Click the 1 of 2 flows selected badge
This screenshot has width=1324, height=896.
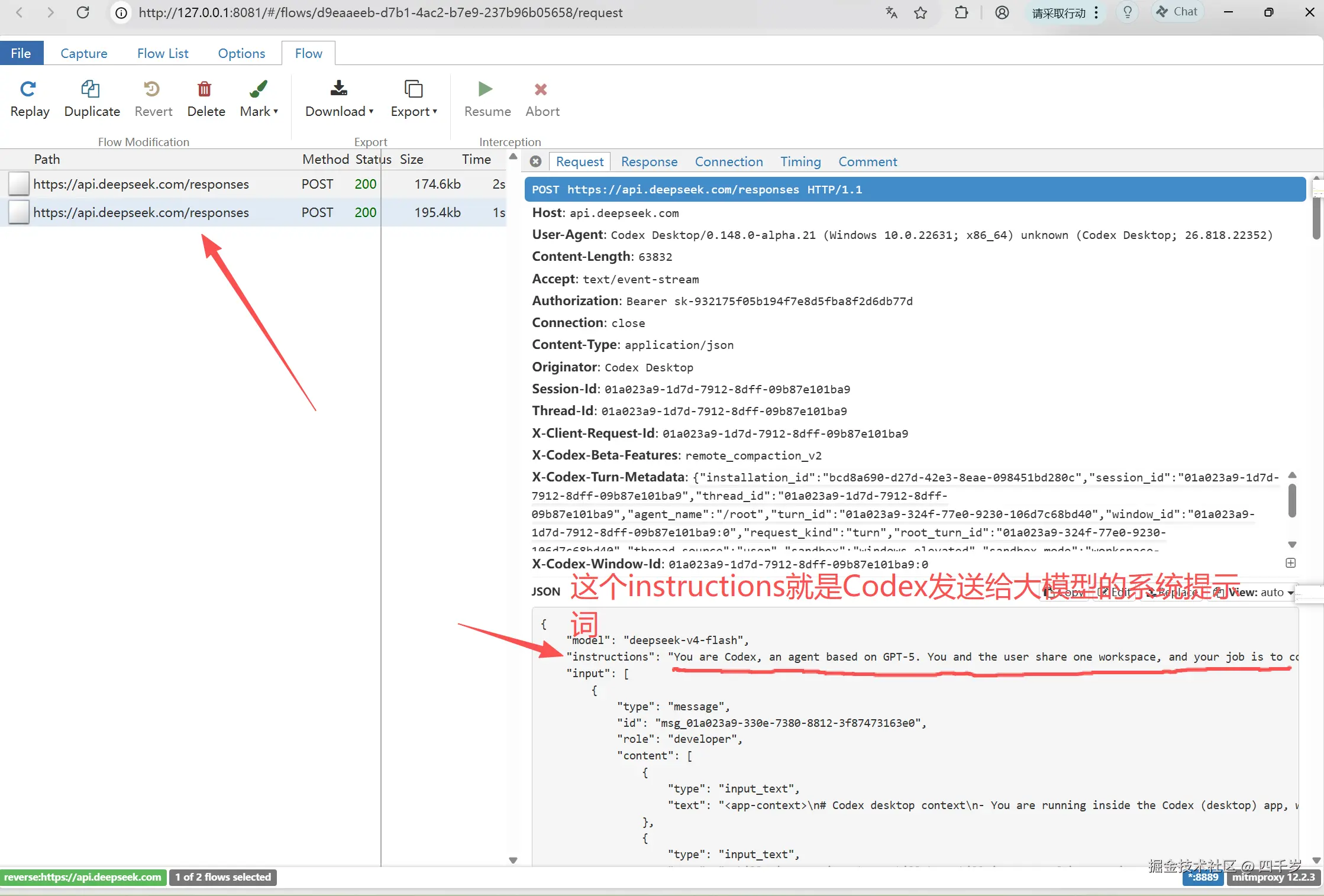click(223, 877)
